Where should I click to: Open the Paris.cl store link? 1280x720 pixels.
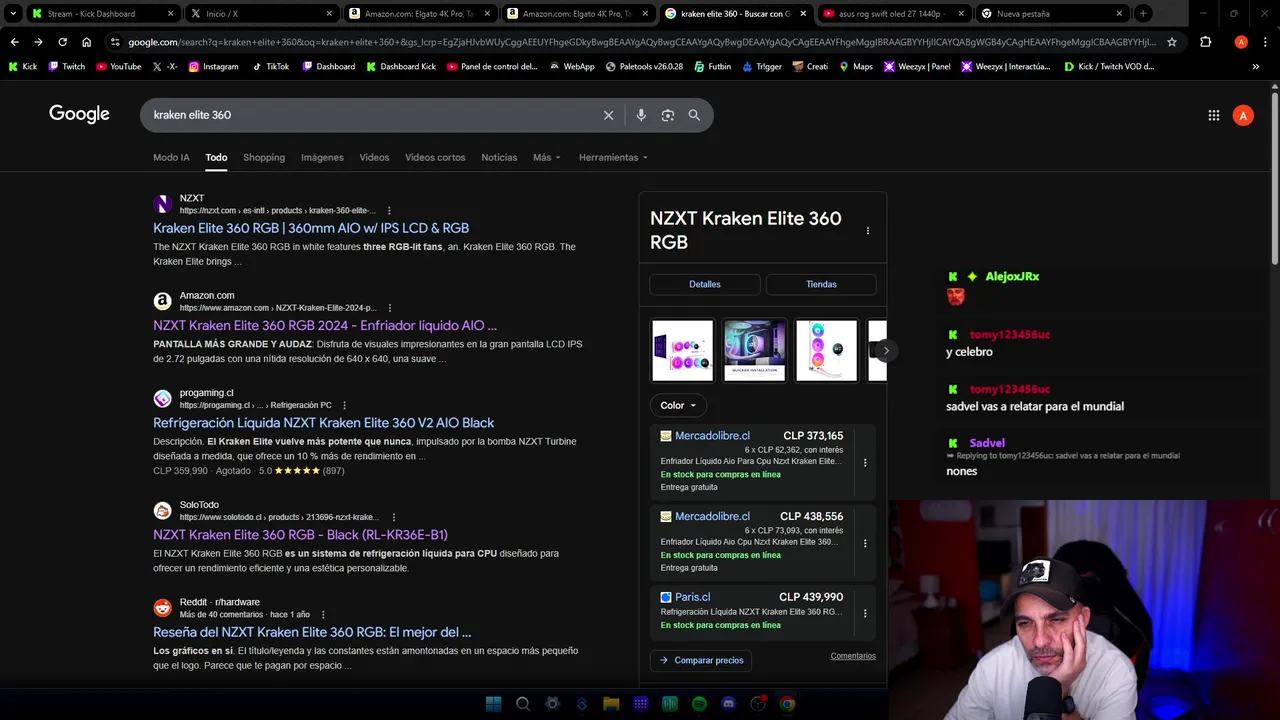[692, 597]
